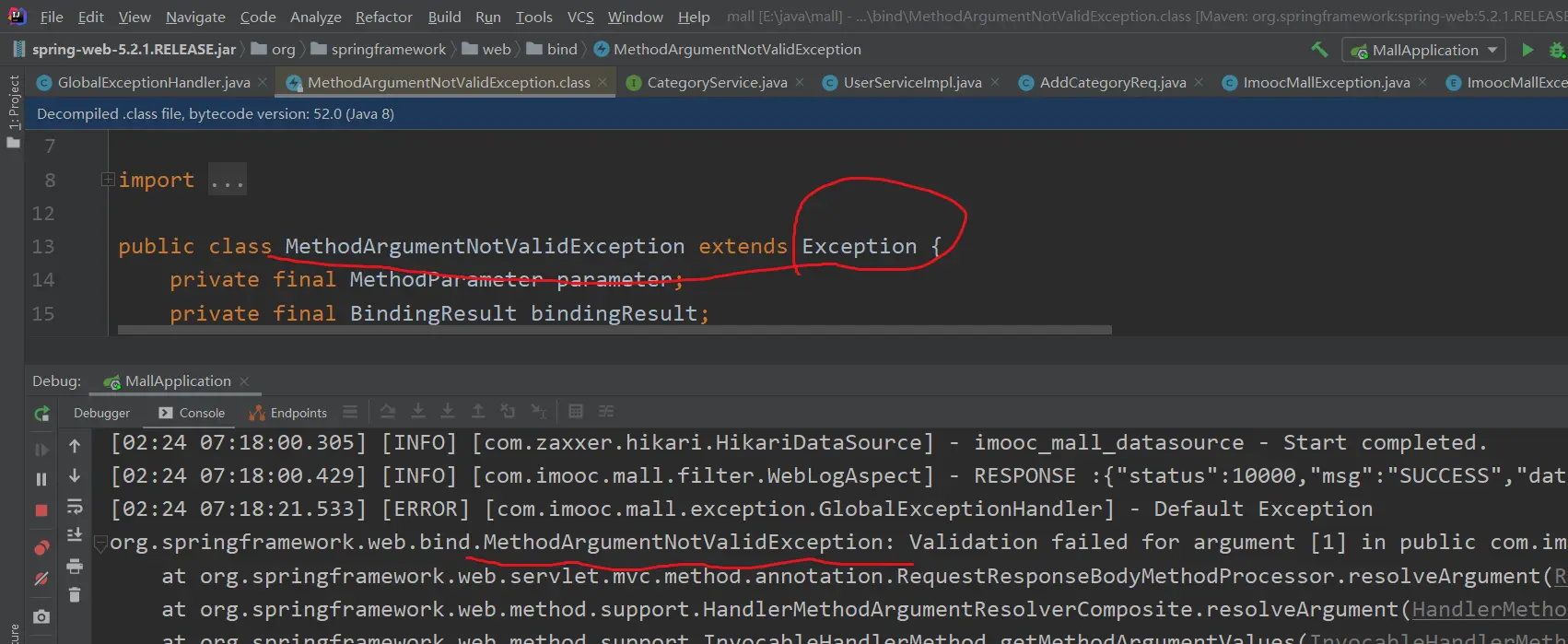Clear console with trash icon

75,595
